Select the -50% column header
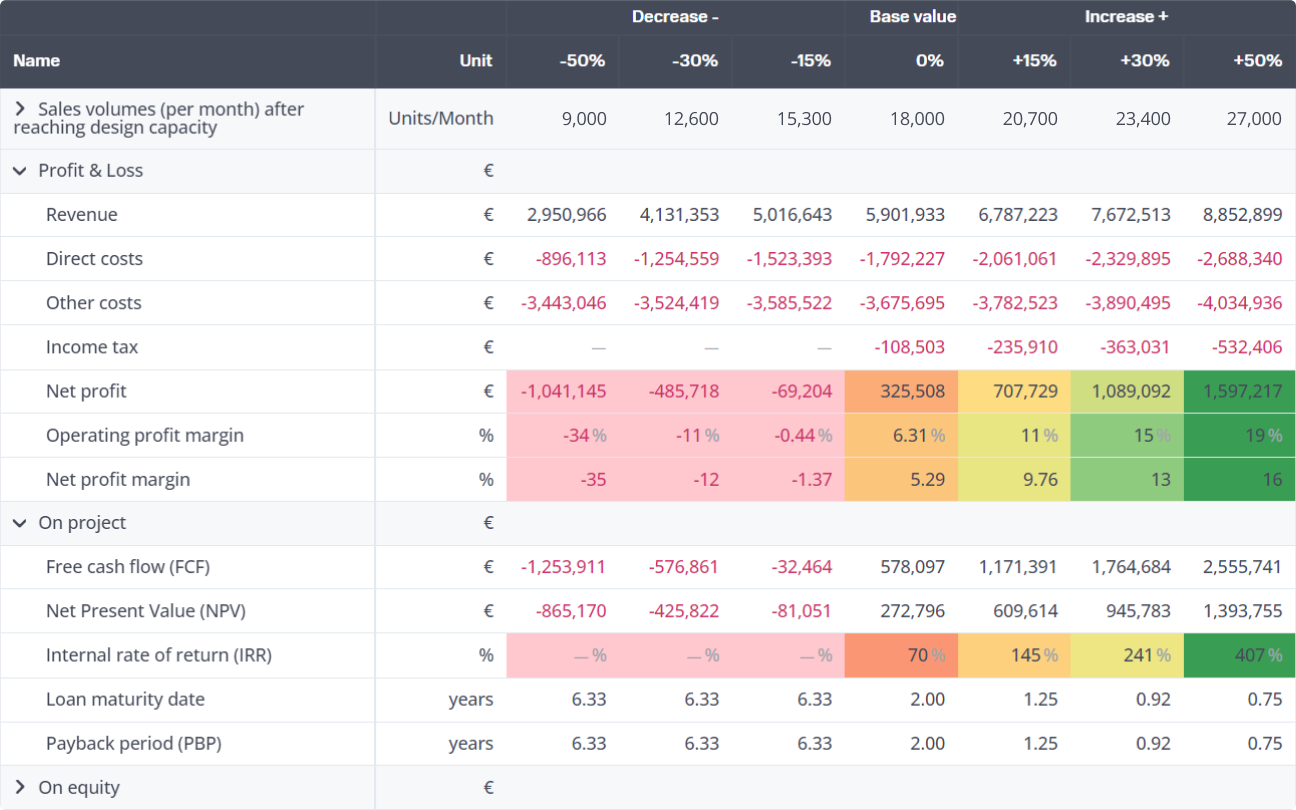 (582, 61)
